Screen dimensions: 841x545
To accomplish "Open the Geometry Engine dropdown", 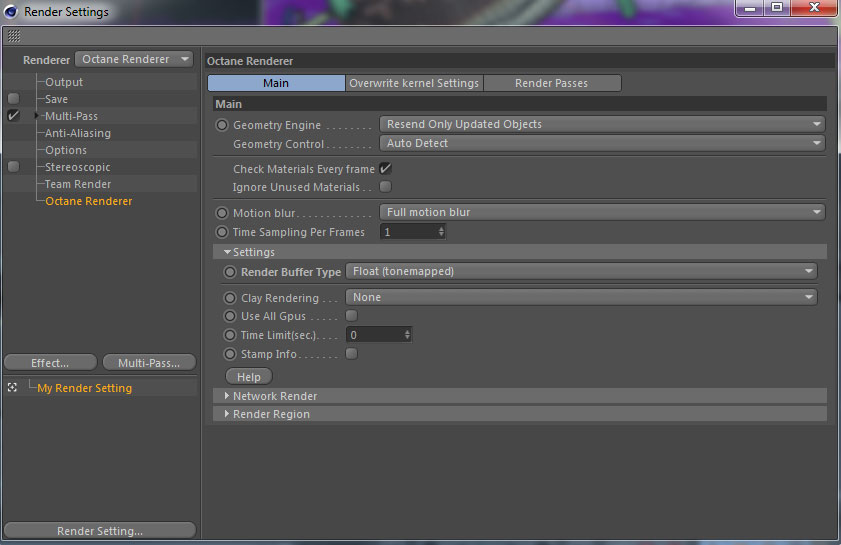I will (x=602, y=124).
